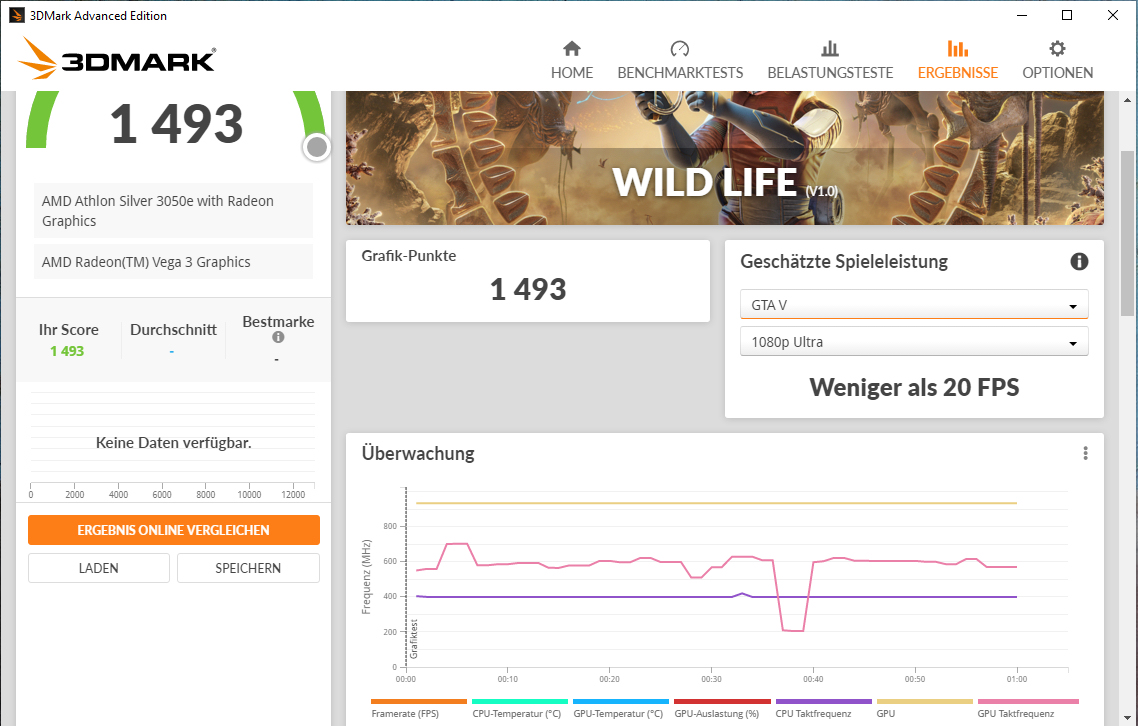Show info for Geschätzte Spieleleistung
1138x726 pixels.
1079,261
